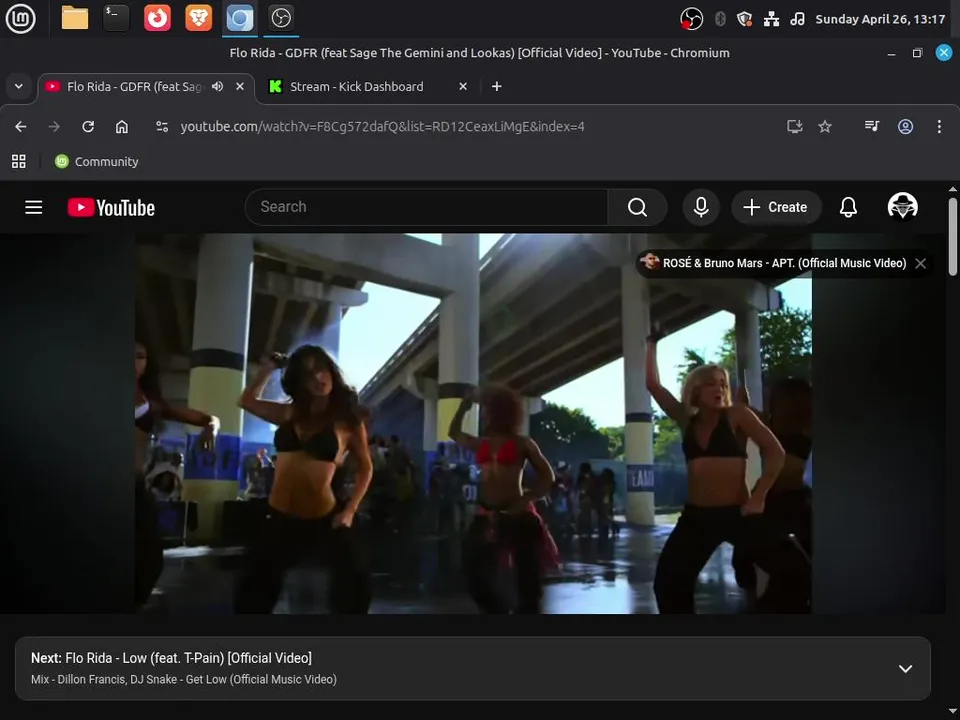Open the ROSÉ & Bruno Mars APT. suggestion
Image resolution: width=960 pixels, height=720 pixels.
773,263
